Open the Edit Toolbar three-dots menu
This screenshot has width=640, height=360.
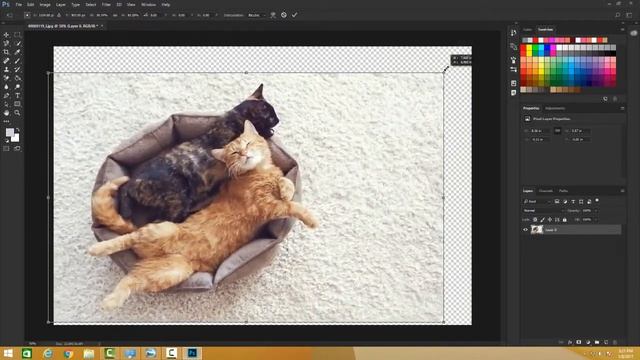(x=6, y=121)
